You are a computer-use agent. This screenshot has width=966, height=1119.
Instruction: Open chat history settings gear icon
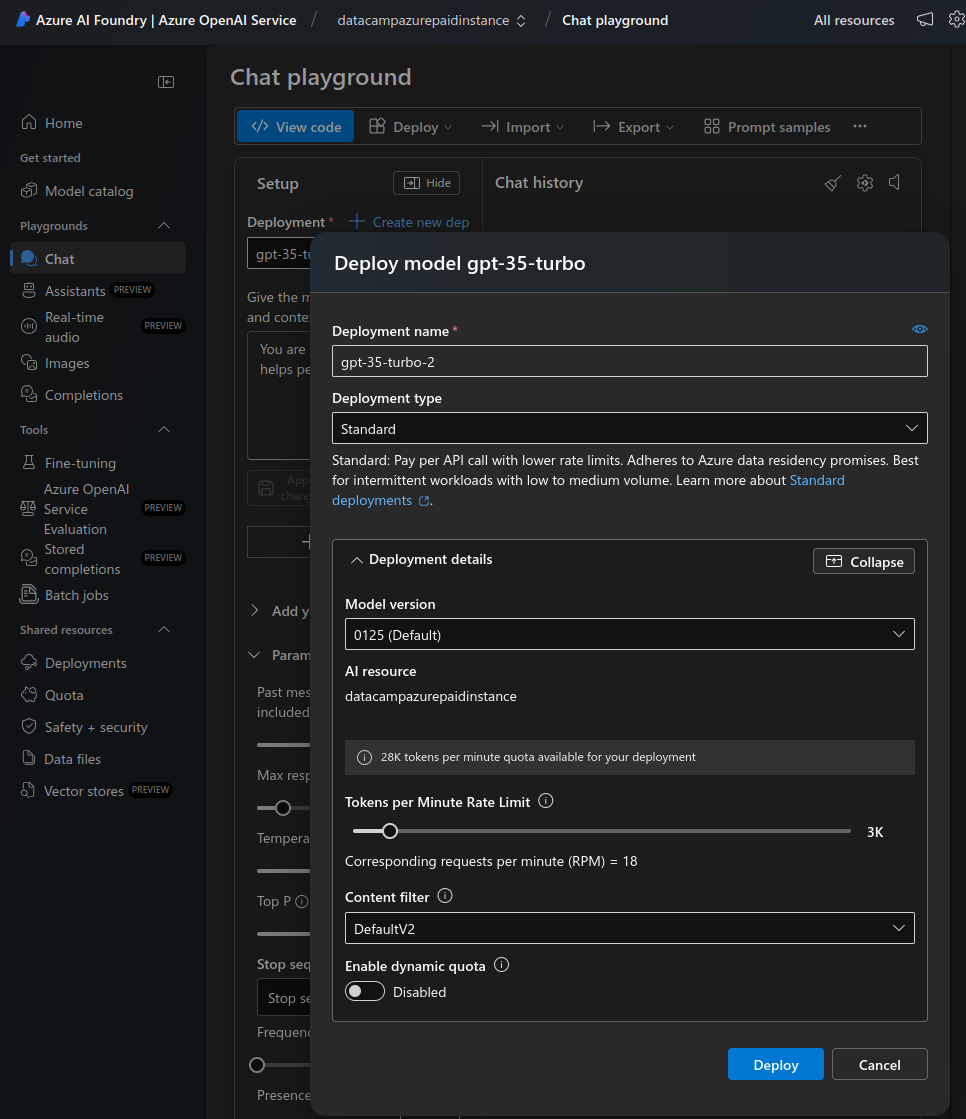point(865,183)
